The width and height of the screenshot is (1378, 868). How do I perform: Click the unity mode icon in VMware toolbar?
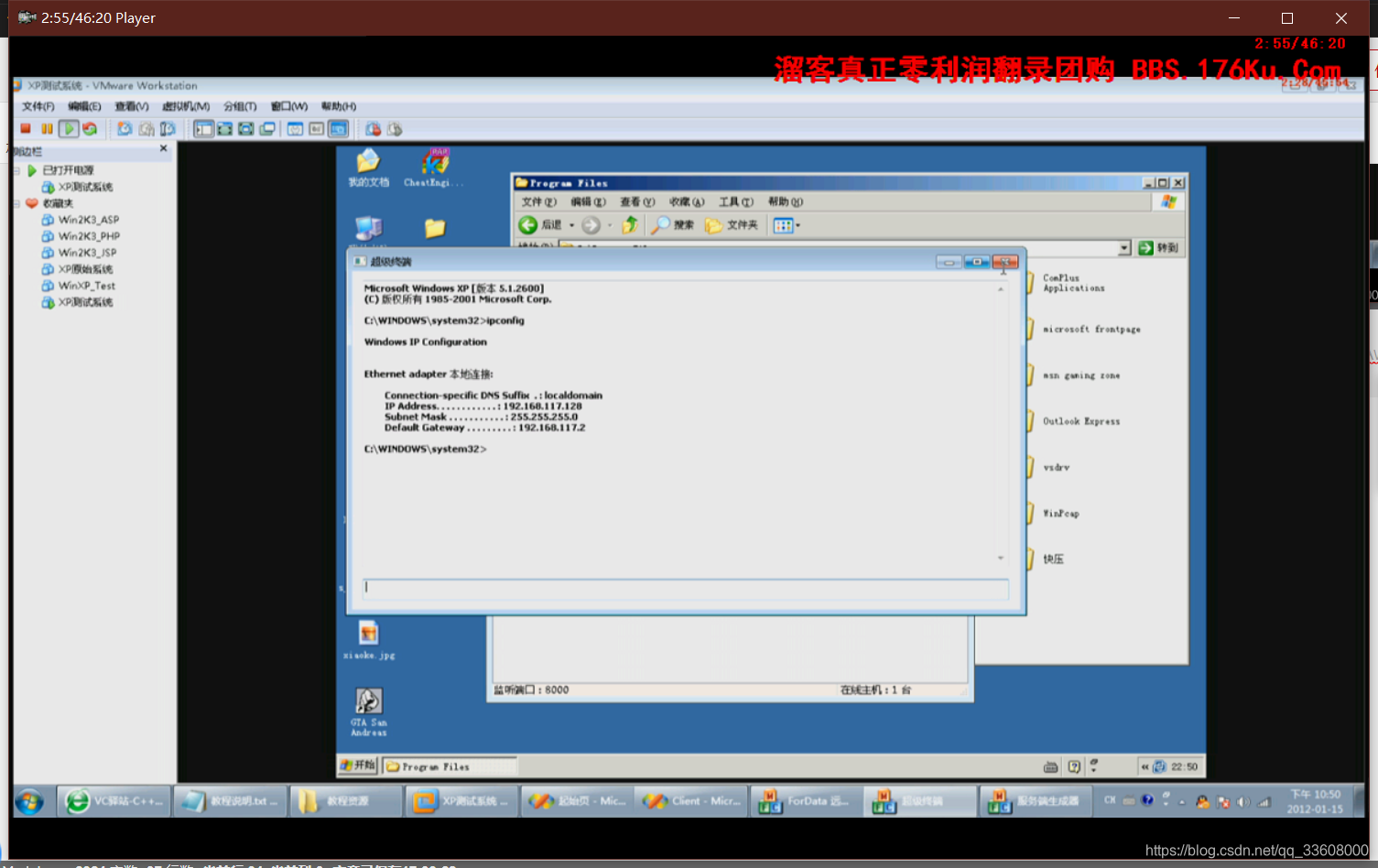pyautogui.click(x=266, y=129)
